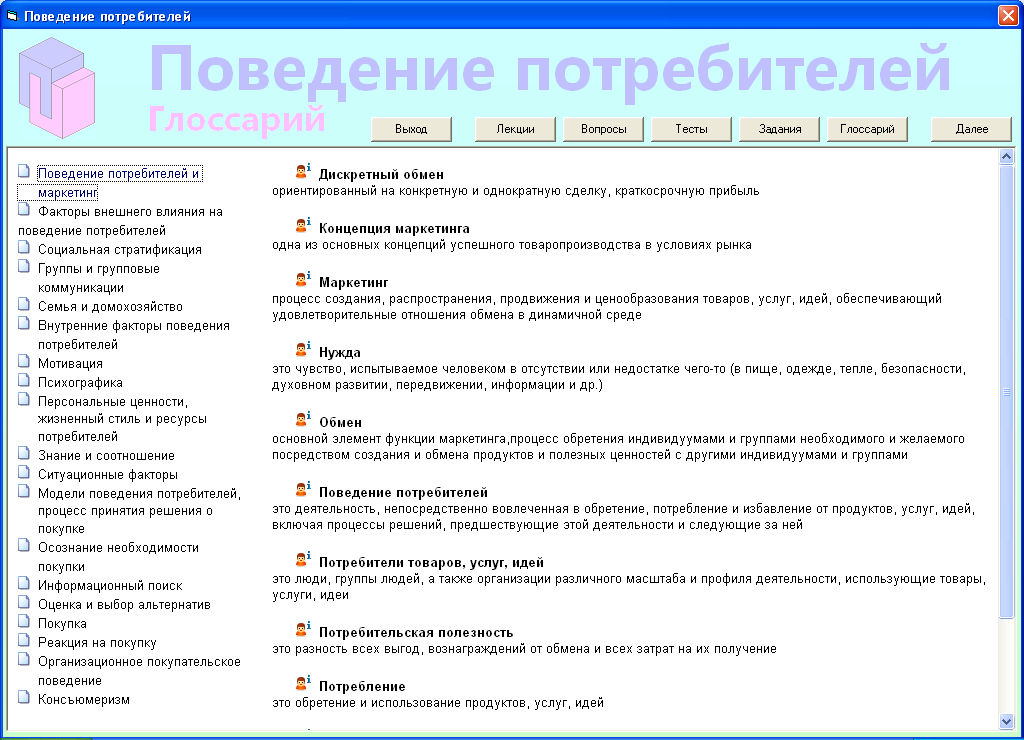Choose topic 'Знание и соотношение'

(106, 455)
